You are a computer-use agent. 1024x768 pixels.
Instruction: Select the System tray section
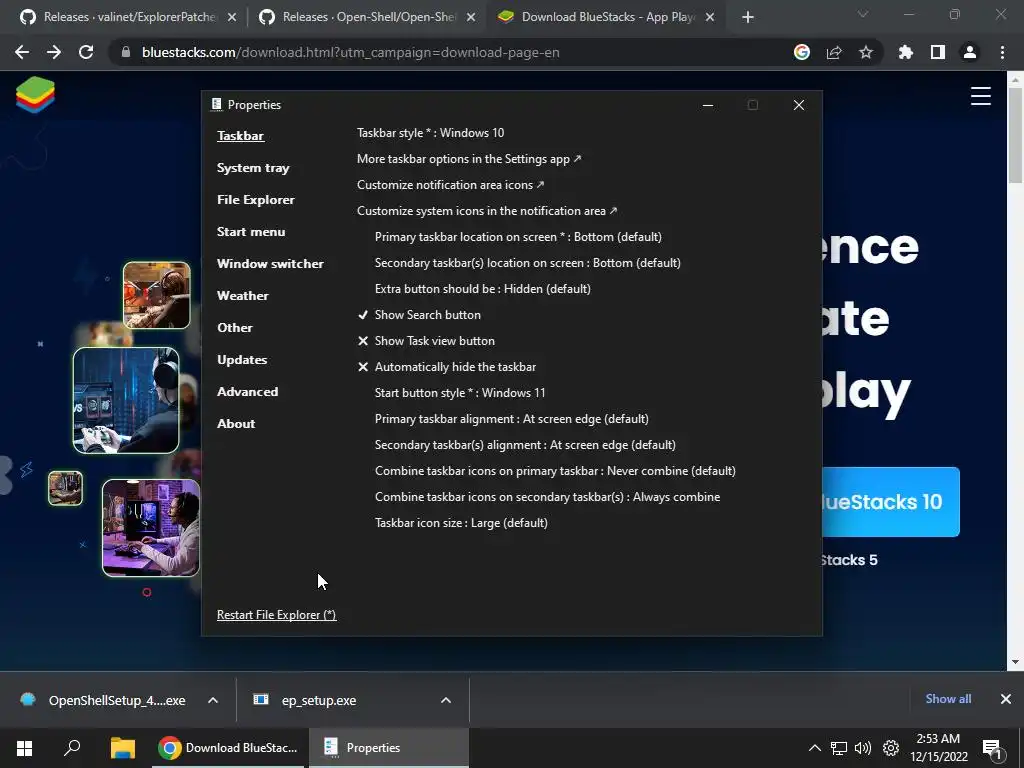[x=253, y=168]
